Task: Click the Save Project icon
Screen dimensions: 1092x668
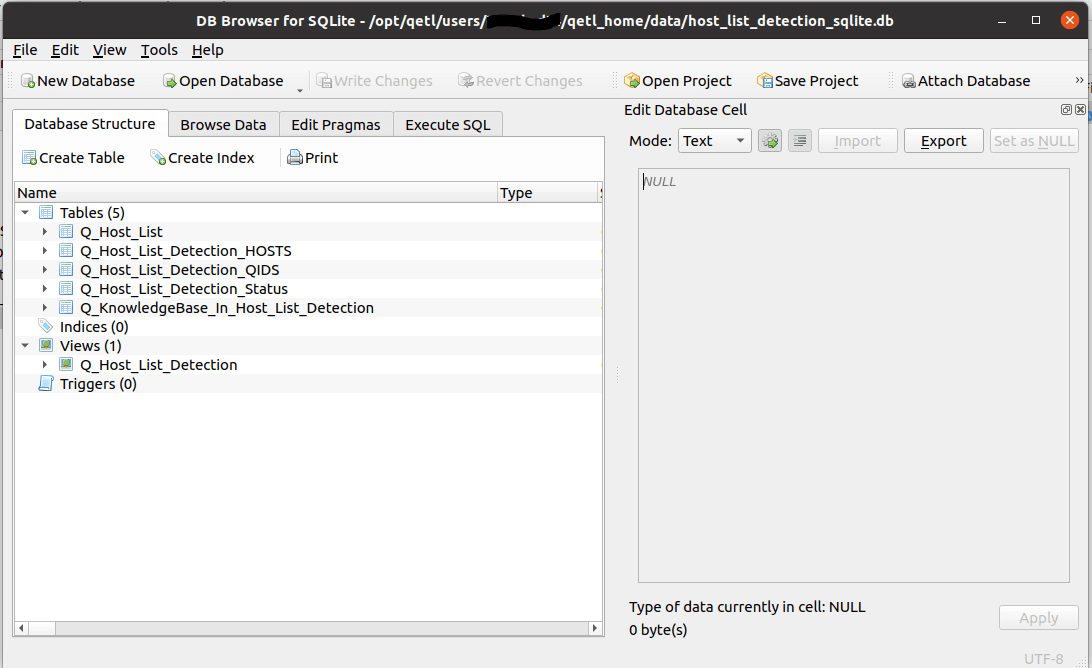Action: coord(765,81)
